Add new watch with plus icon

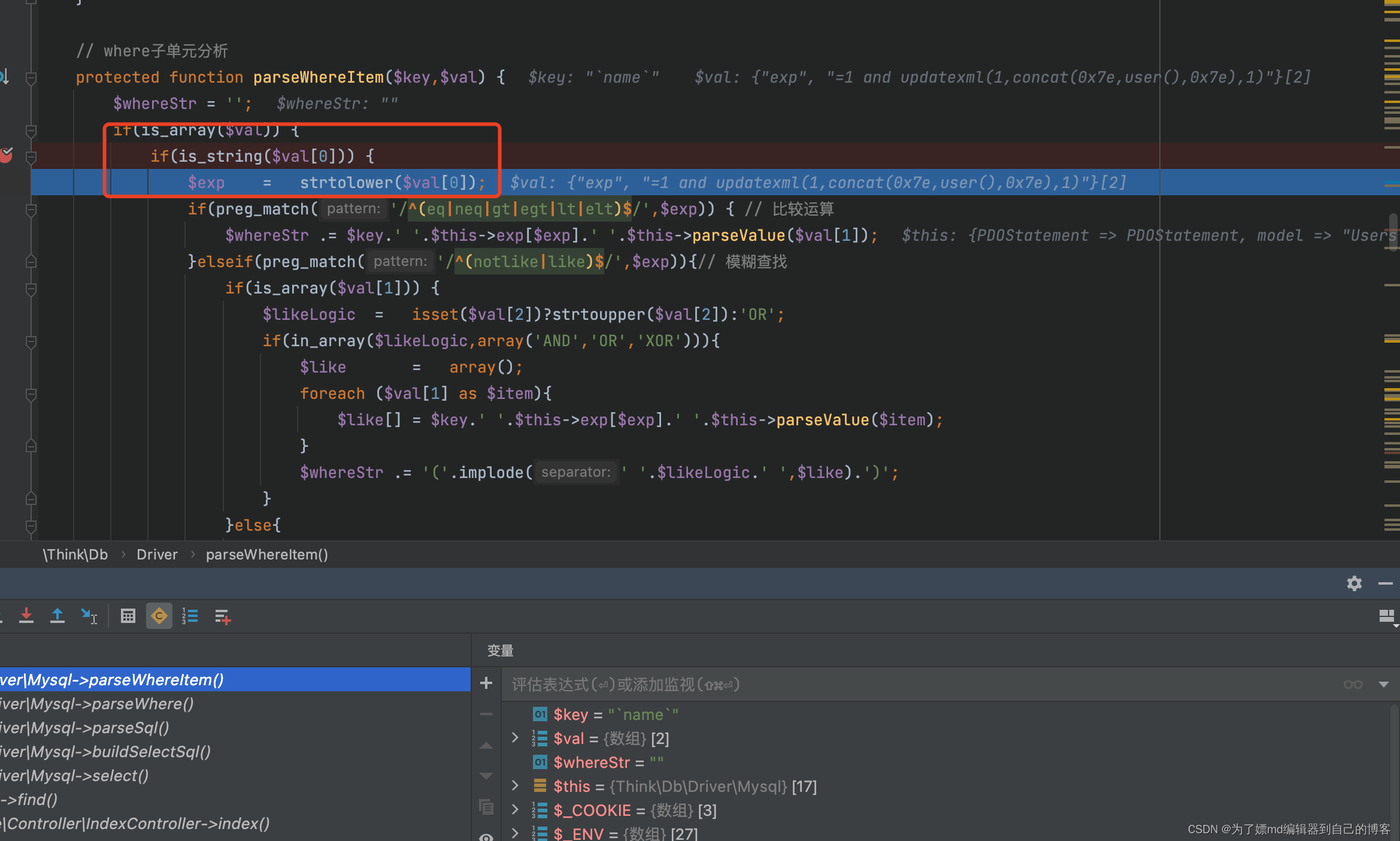[x=486, y=683]
